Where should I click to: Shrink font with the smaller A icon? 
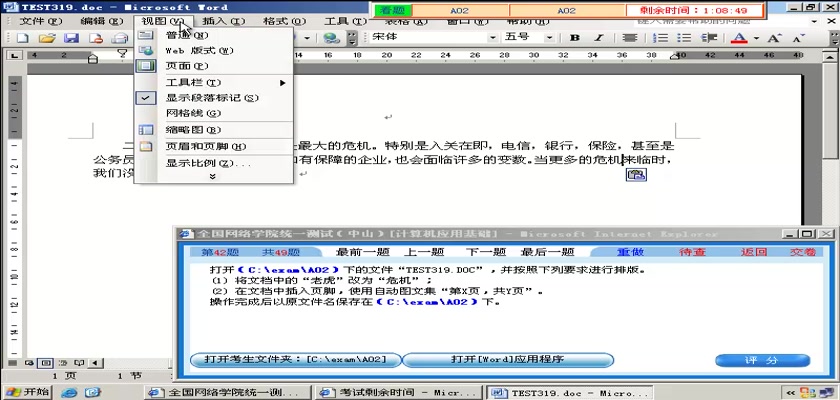click(799, 38)
